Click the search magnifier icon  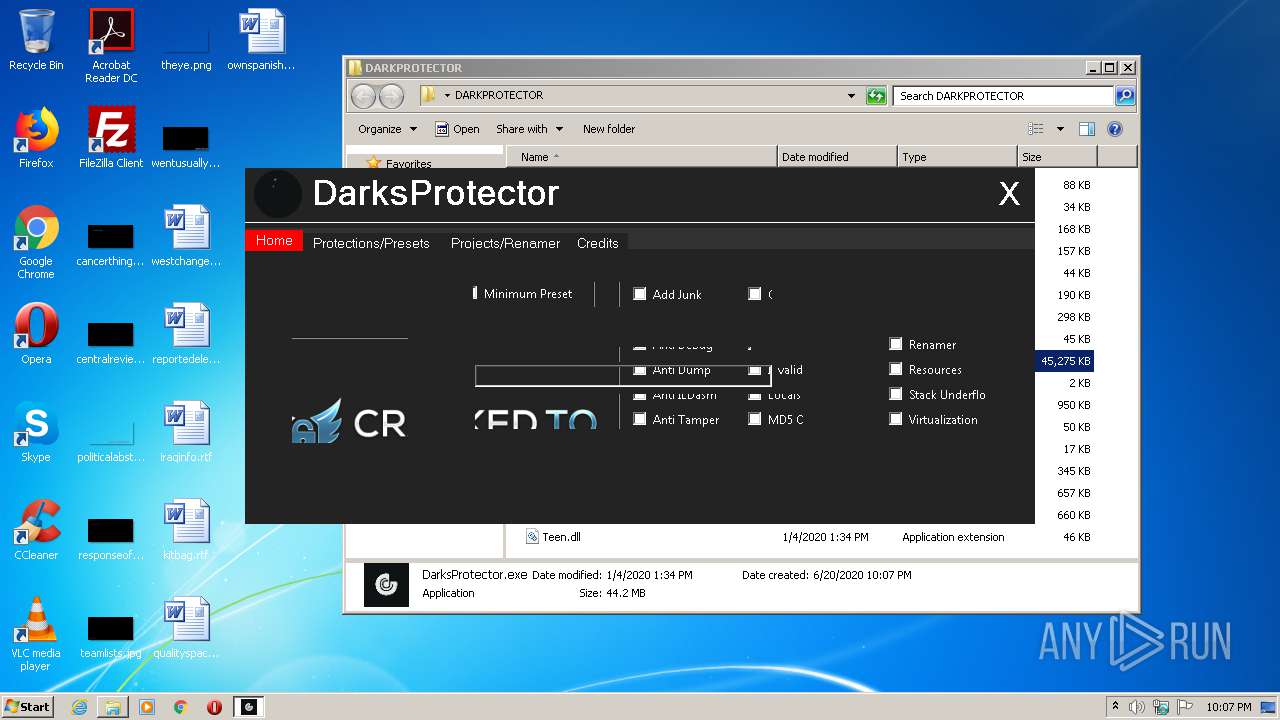[x=1125, y=96]
